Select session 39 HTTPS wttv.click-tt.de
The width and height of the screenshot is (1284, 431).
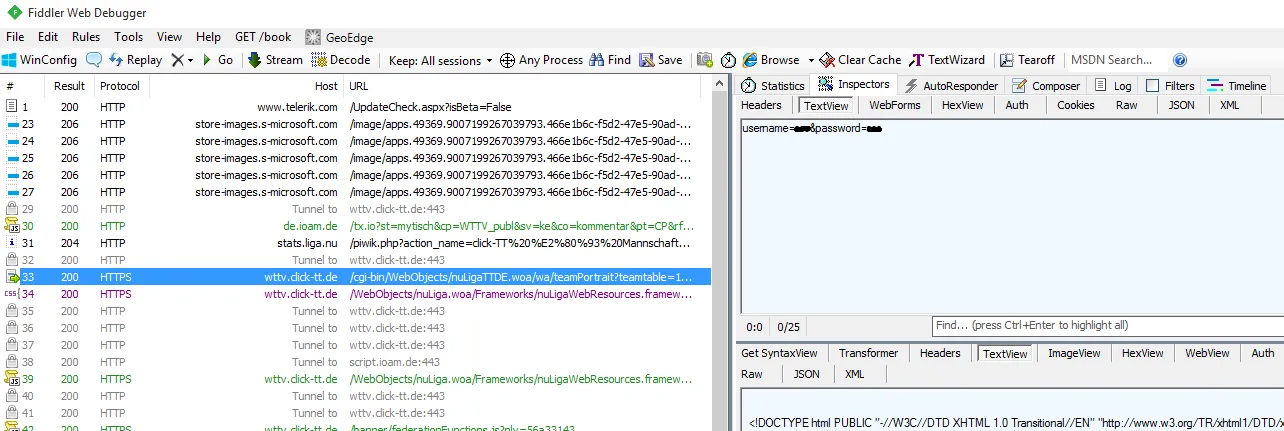tap(356, 379)
